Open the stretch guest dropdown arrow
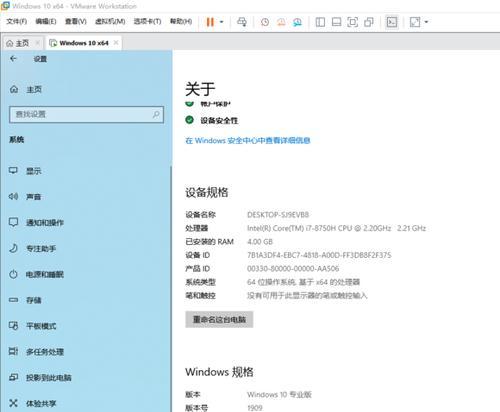500x412 pixels. [x=426, y=22]
